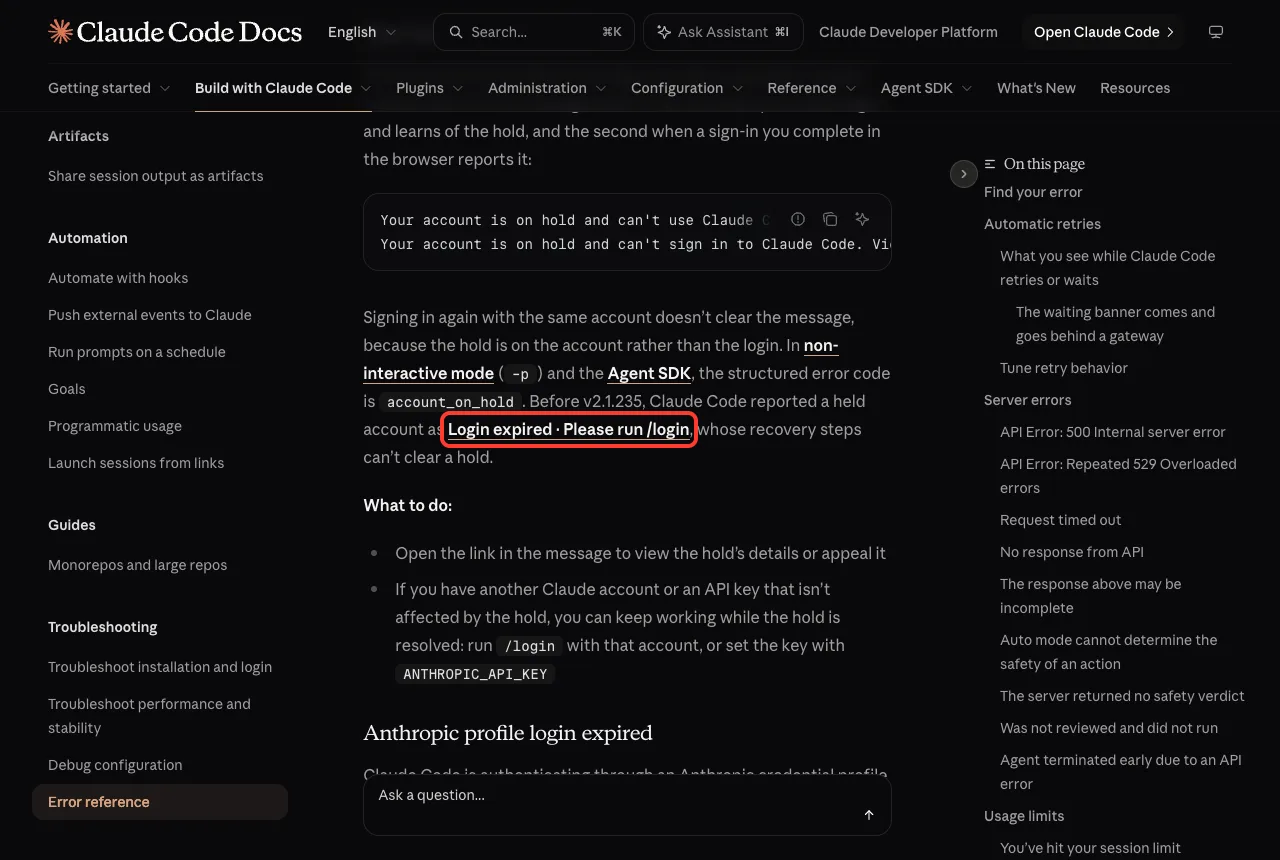Open Monorepos and large repos
The image size is (1280, 860).
pos(138,565)
